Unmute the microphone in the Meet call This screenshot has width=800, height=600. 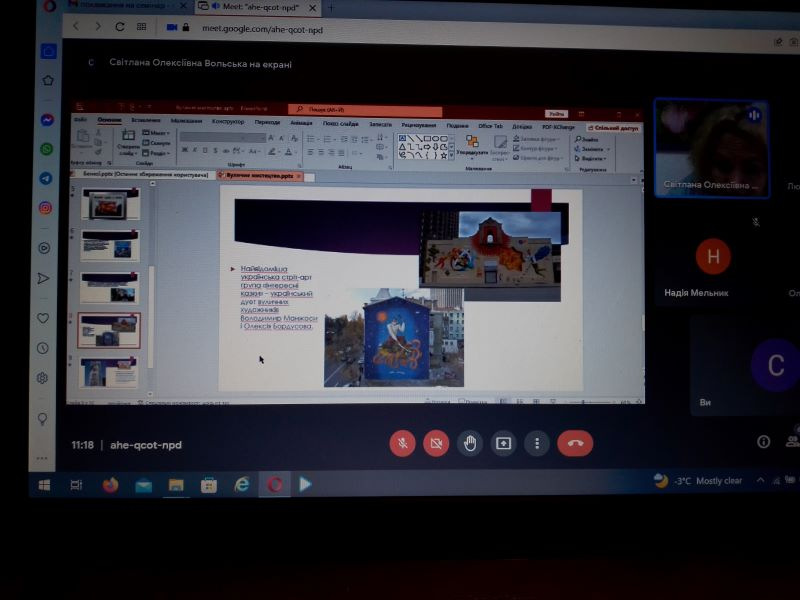(403, 443)
